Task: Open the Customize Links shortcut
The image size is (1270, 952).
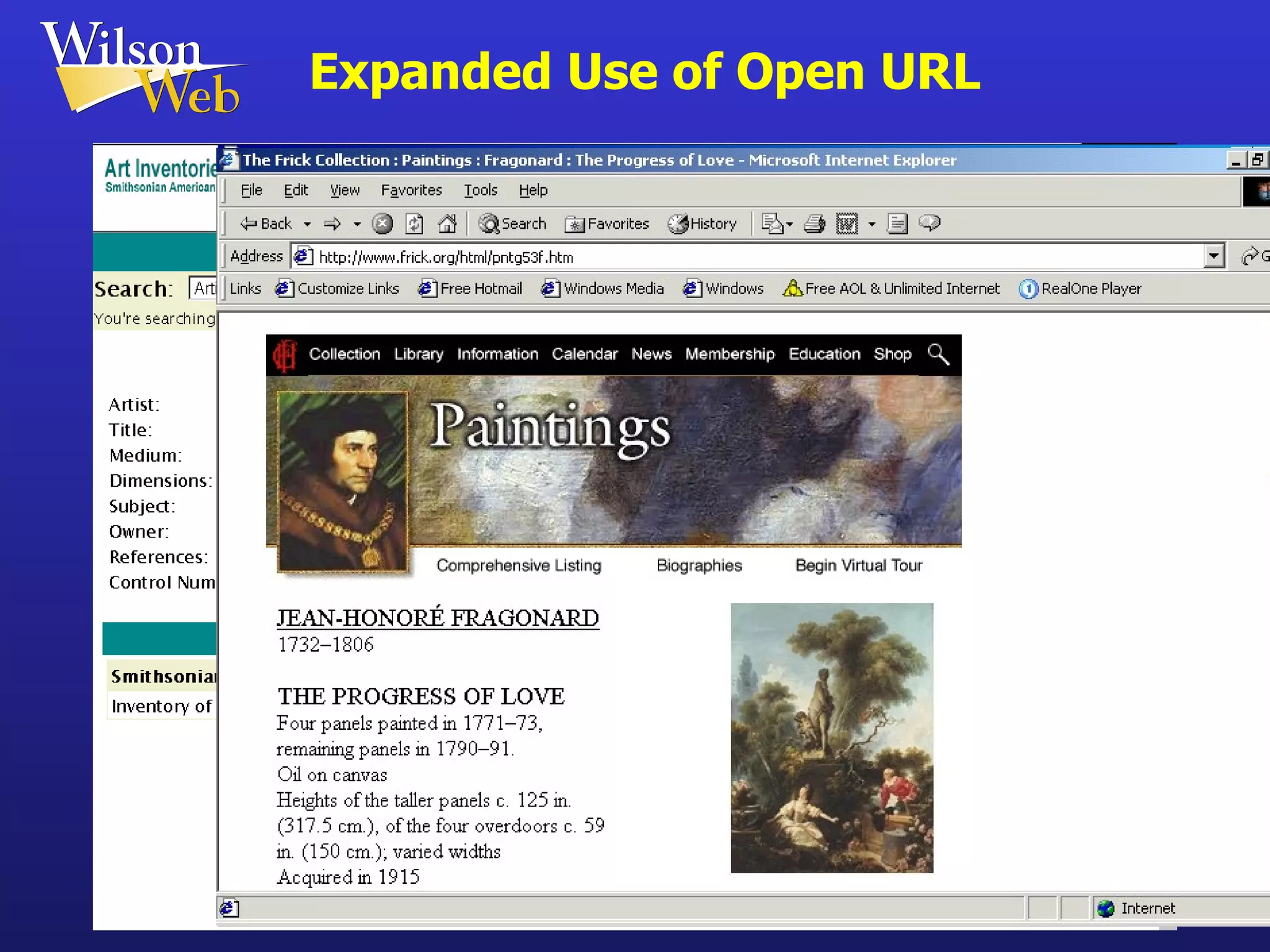Action: [337, 289]
